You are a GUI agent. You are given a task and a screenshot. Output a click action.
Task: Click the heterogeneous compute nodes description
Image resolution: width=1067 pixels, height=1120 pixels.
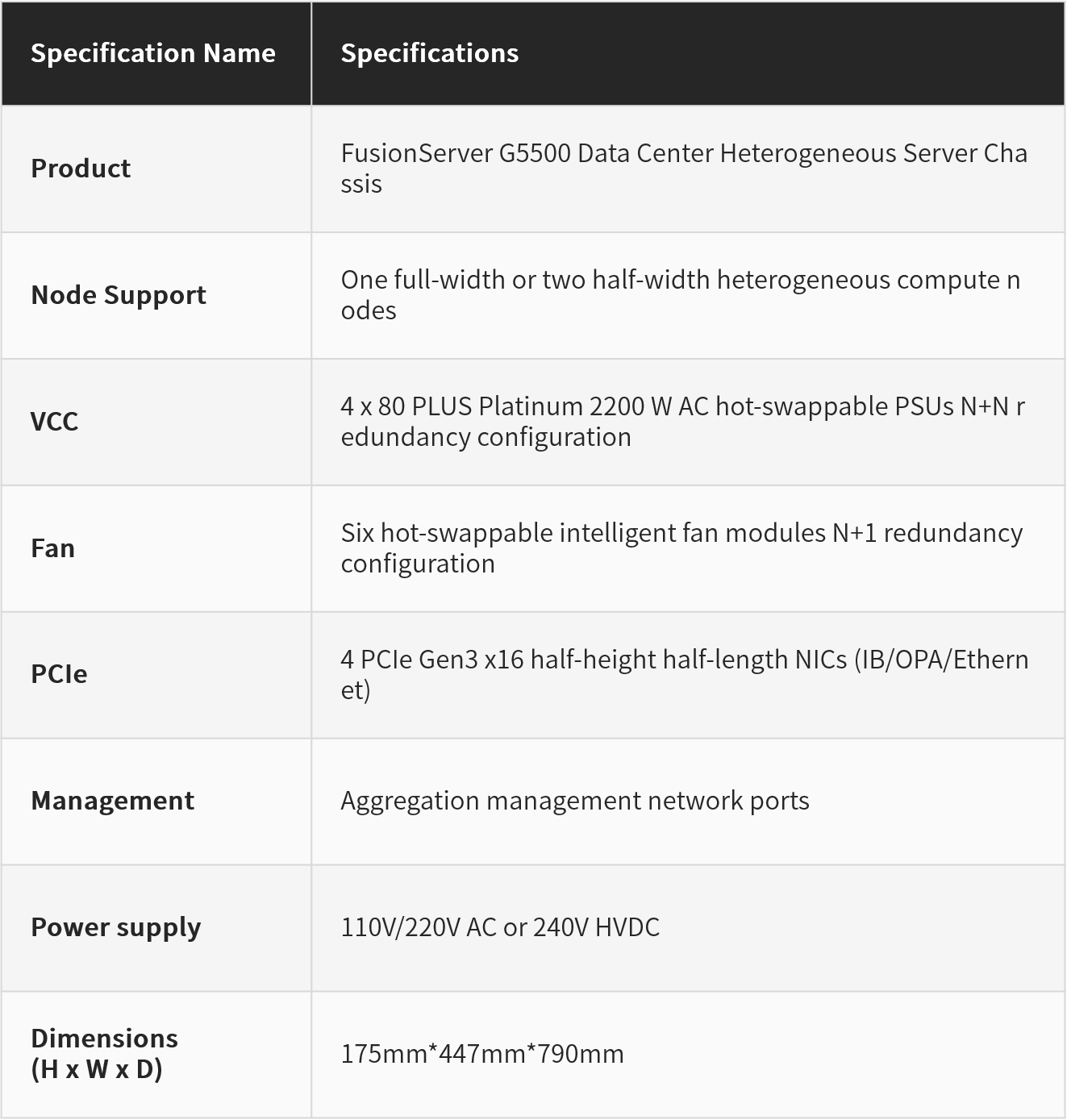(x=681, y=295)
